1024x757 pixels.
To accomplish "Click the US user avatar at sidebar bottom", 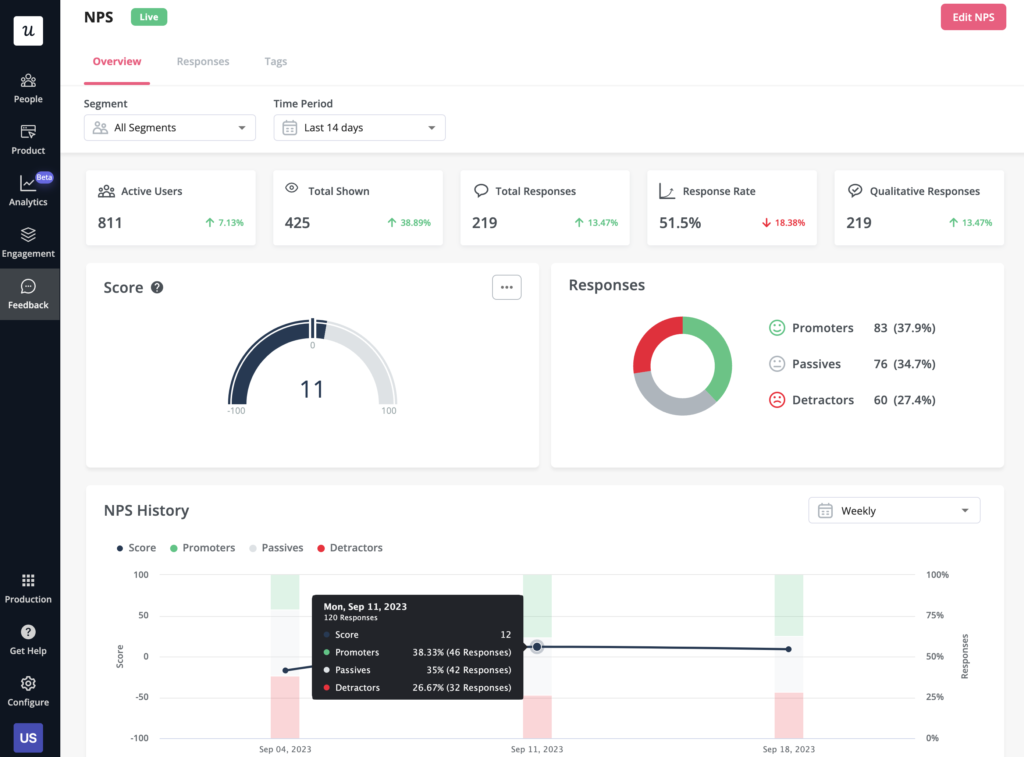I will tap(28, 737).
